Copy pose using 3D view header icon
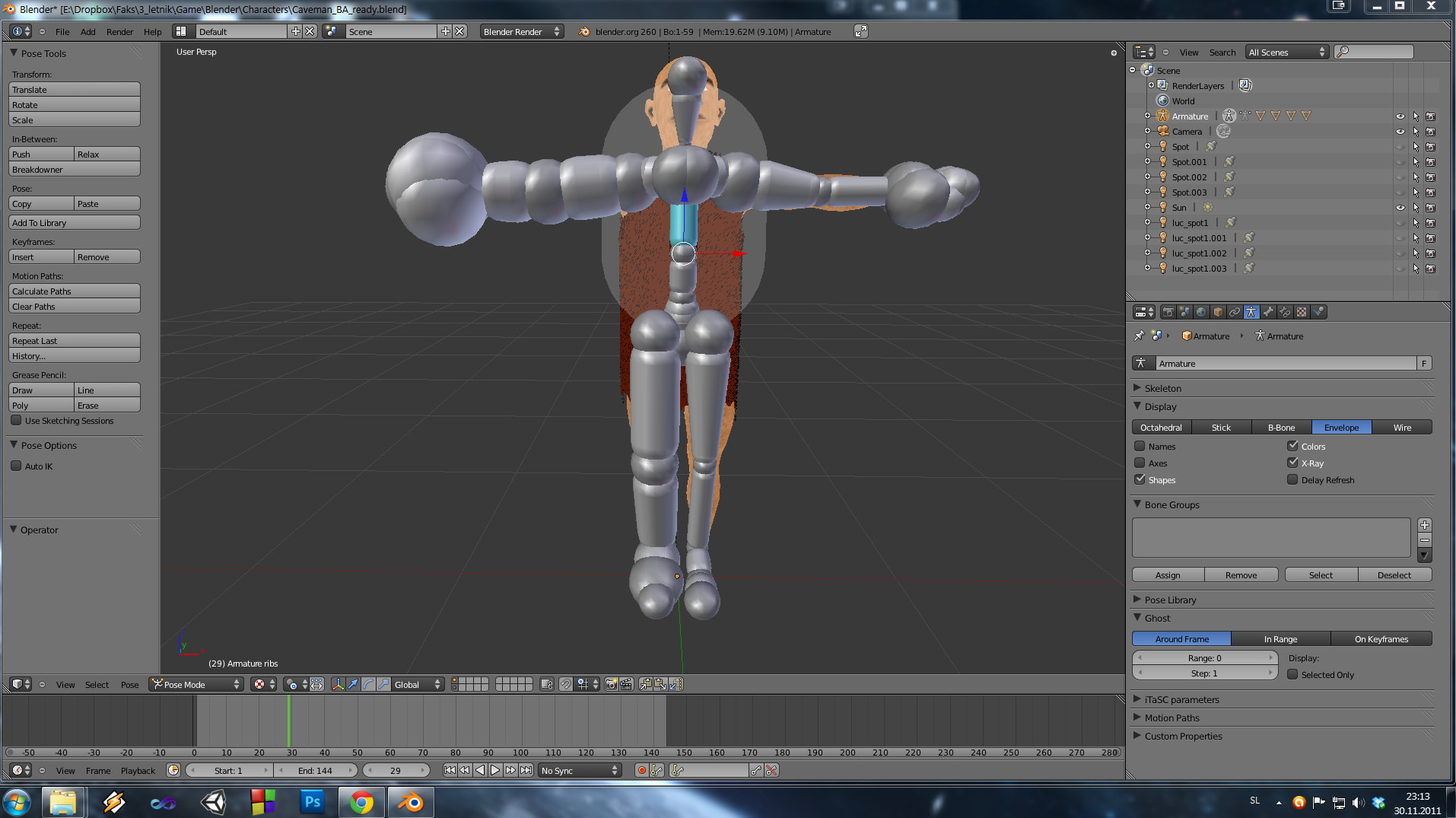This screenshot has height=818, width=1456. (645, 684)
